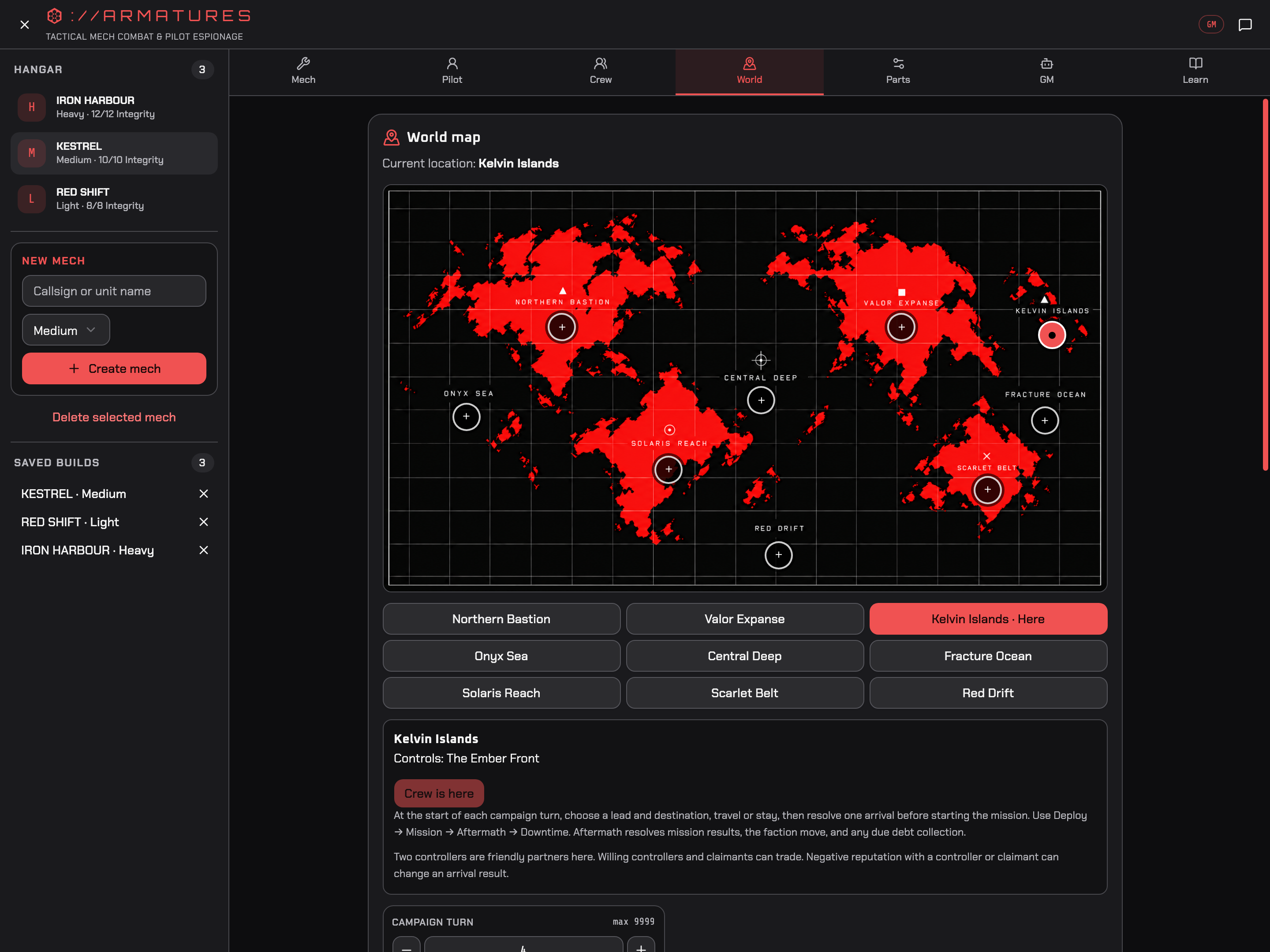Click the Kelvin Islands current location marker
This screenshot has height=952, width=1270.
(x=1052, y=335)
